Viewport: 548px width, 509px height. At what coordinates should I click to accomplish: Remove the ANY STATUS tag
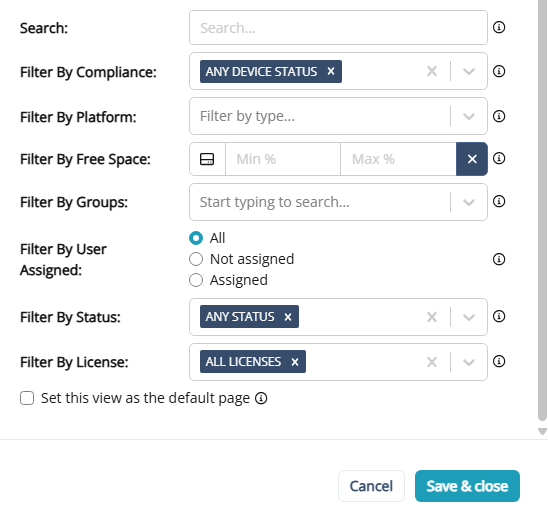click(288, 317)
